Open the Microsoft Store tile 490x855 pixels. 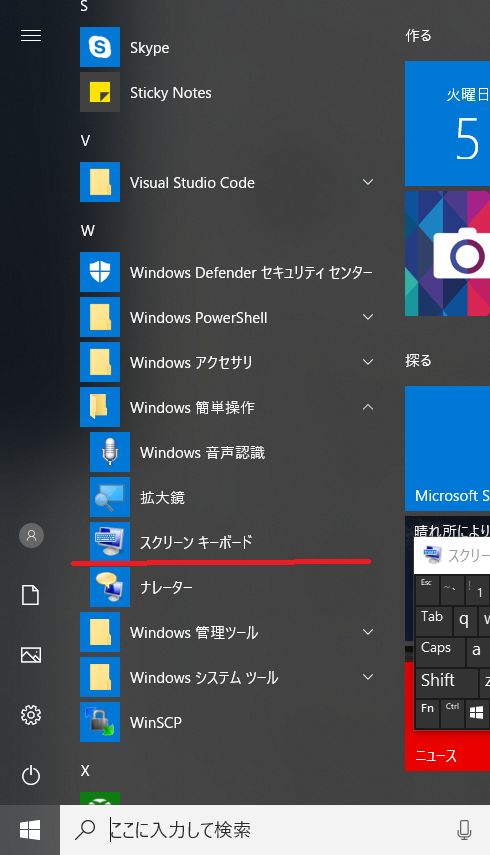click(x=447, y=448)
